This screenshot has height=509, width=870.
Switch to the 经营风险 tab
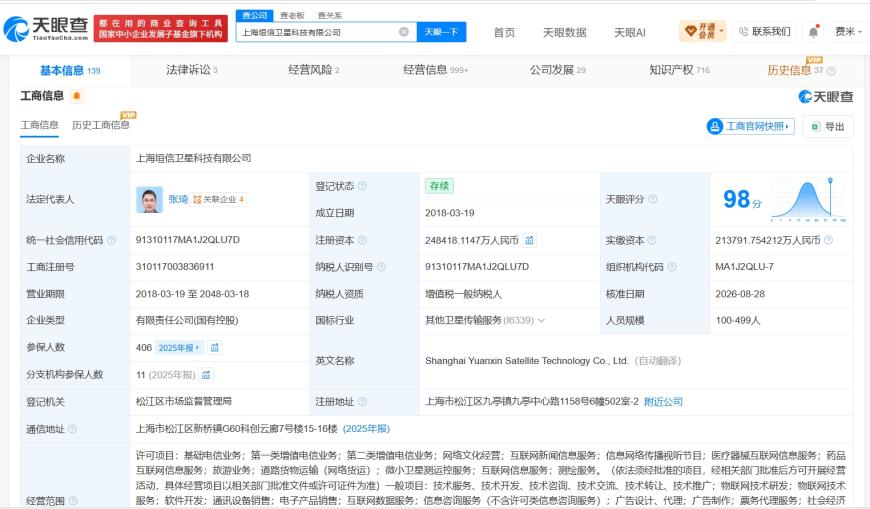tap(313, 70)
